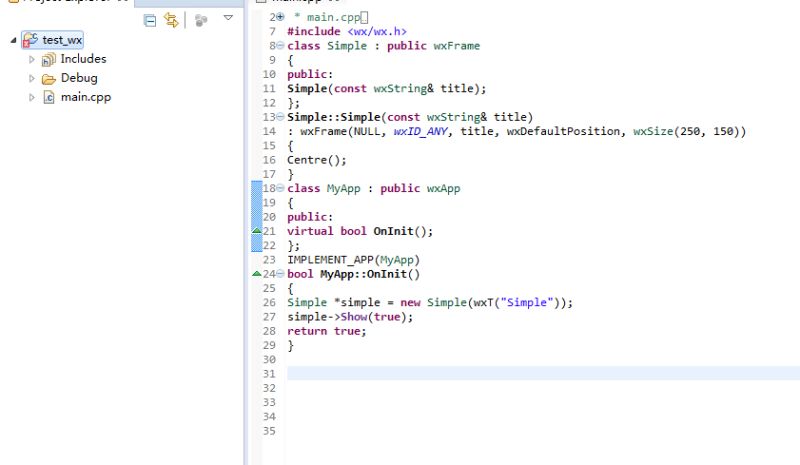This screenshot has height=465, width=800.
Task: Click the IMPLEMENT_APP(MyApp) macro
Action: [353, 260]
